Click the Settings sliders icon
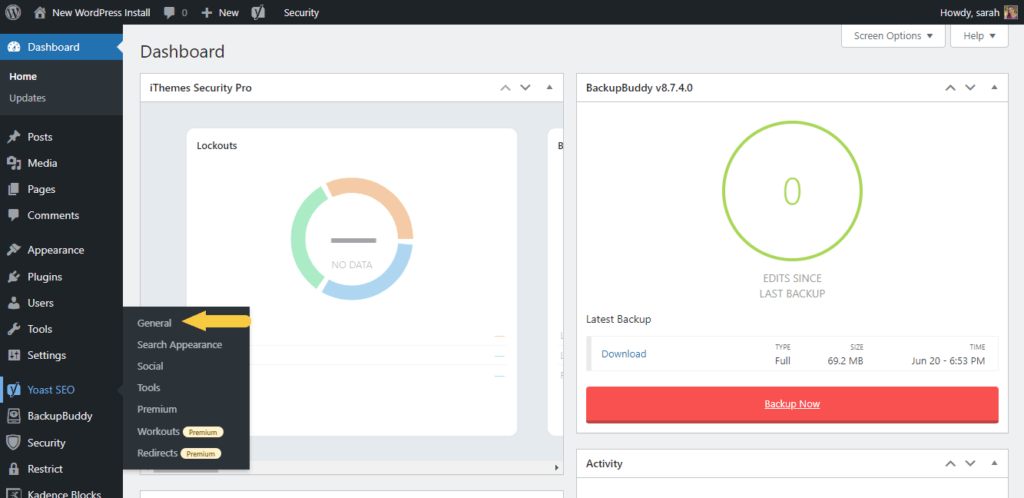1024x498 pixels. (x=14, y=356)
